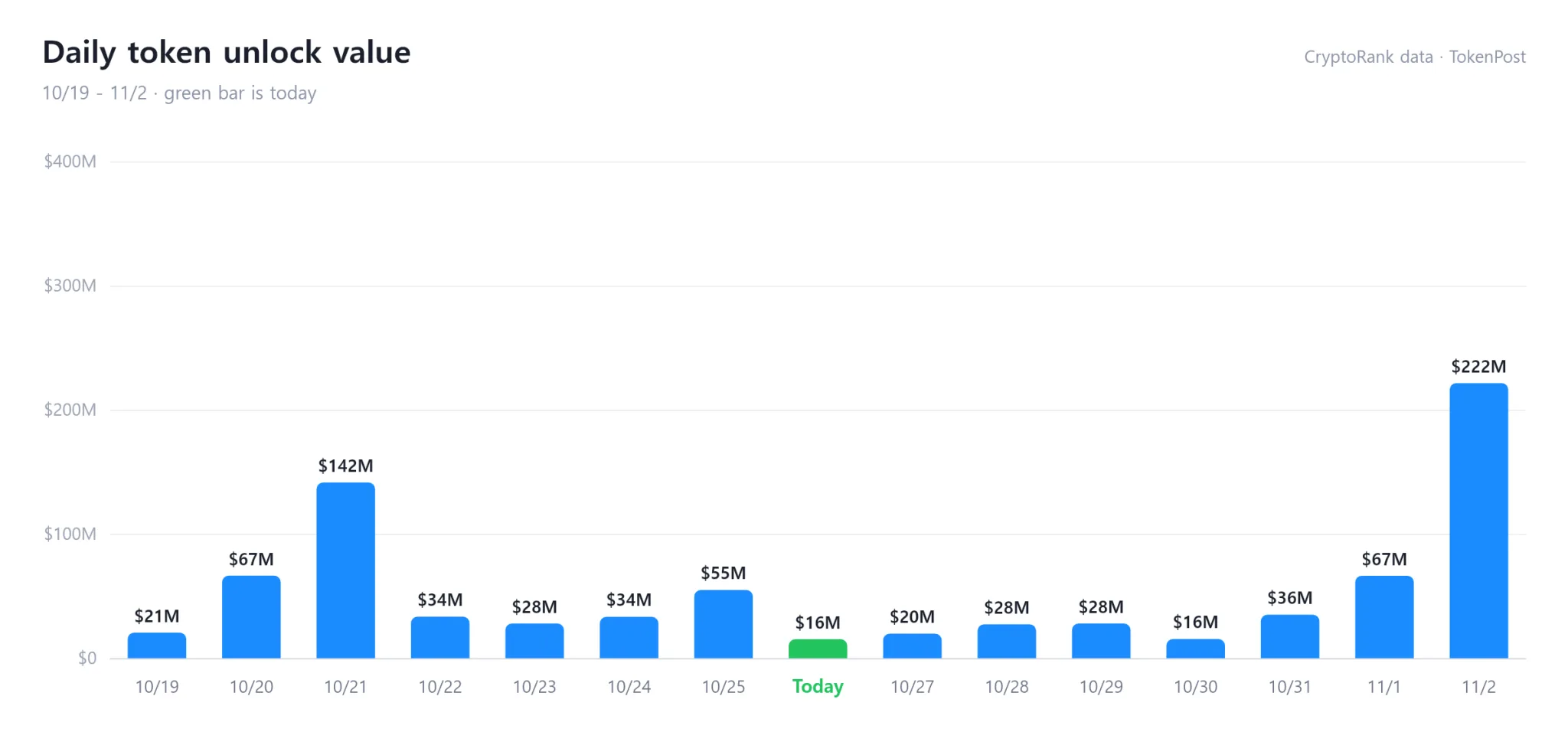1568x732 pixels.
Task: Click the "Daily token unlock value" title
Action: [x=227, y=52]
